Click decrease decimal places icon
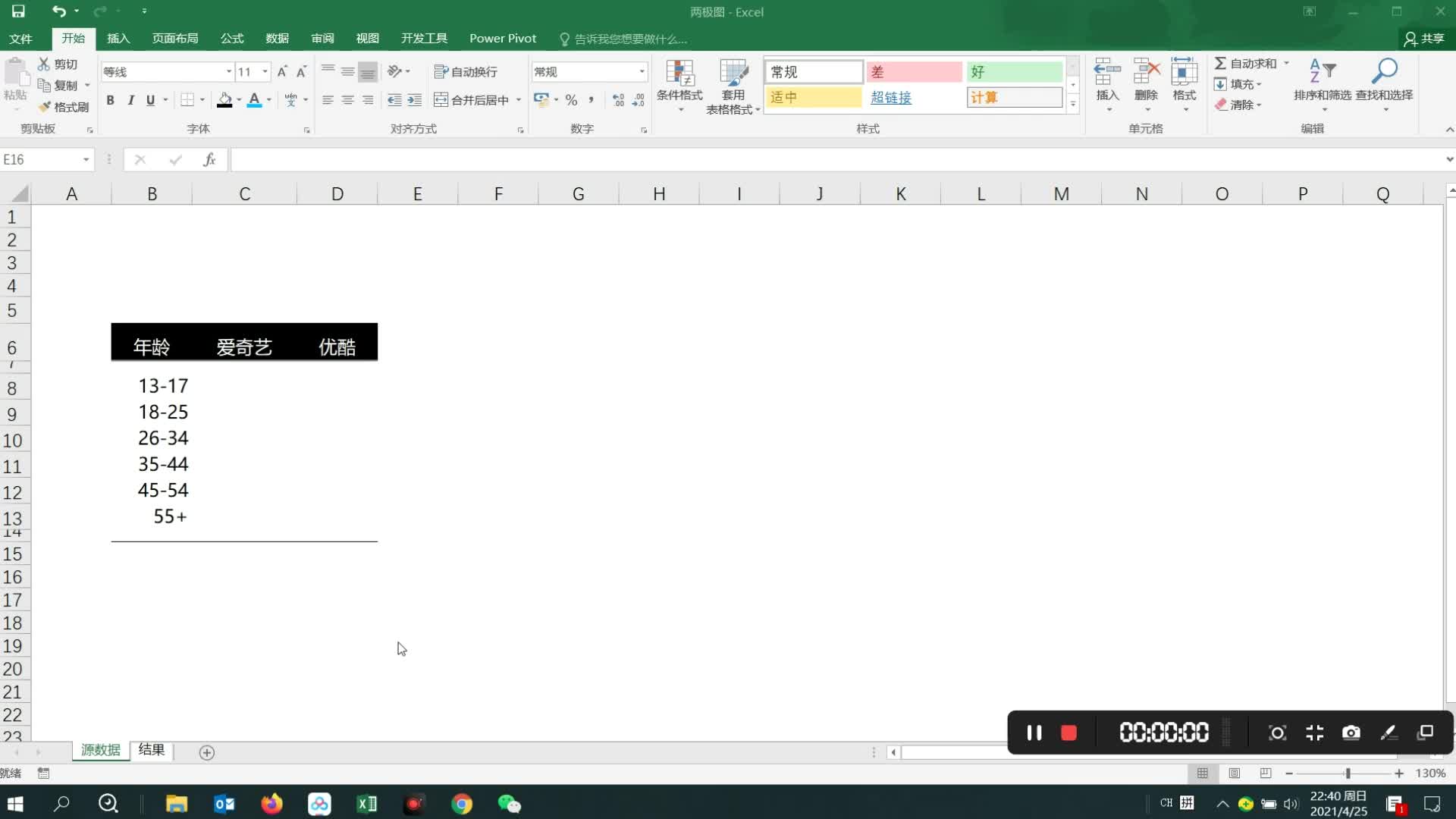Screen dimensions: 1456x819 [x=639, y=99]
